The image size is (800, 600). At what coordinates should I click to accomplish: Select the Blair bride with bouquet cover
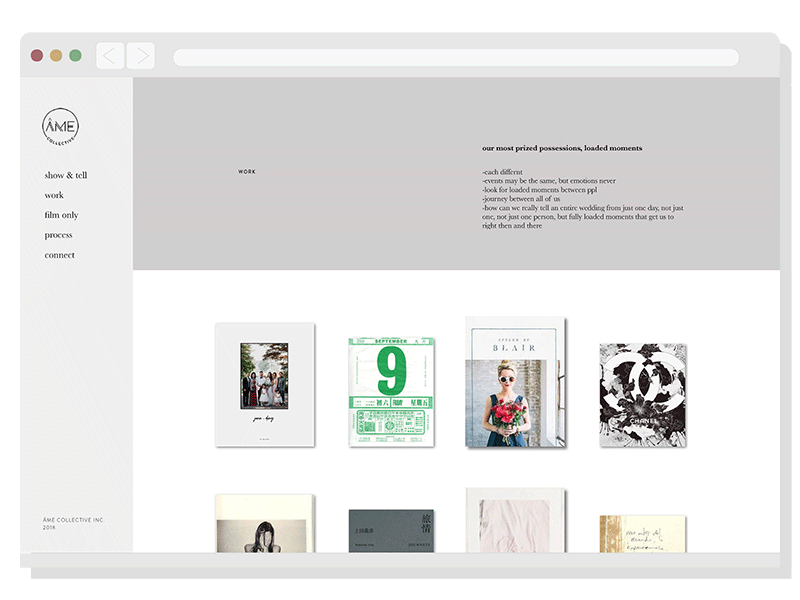coord(515,382)
